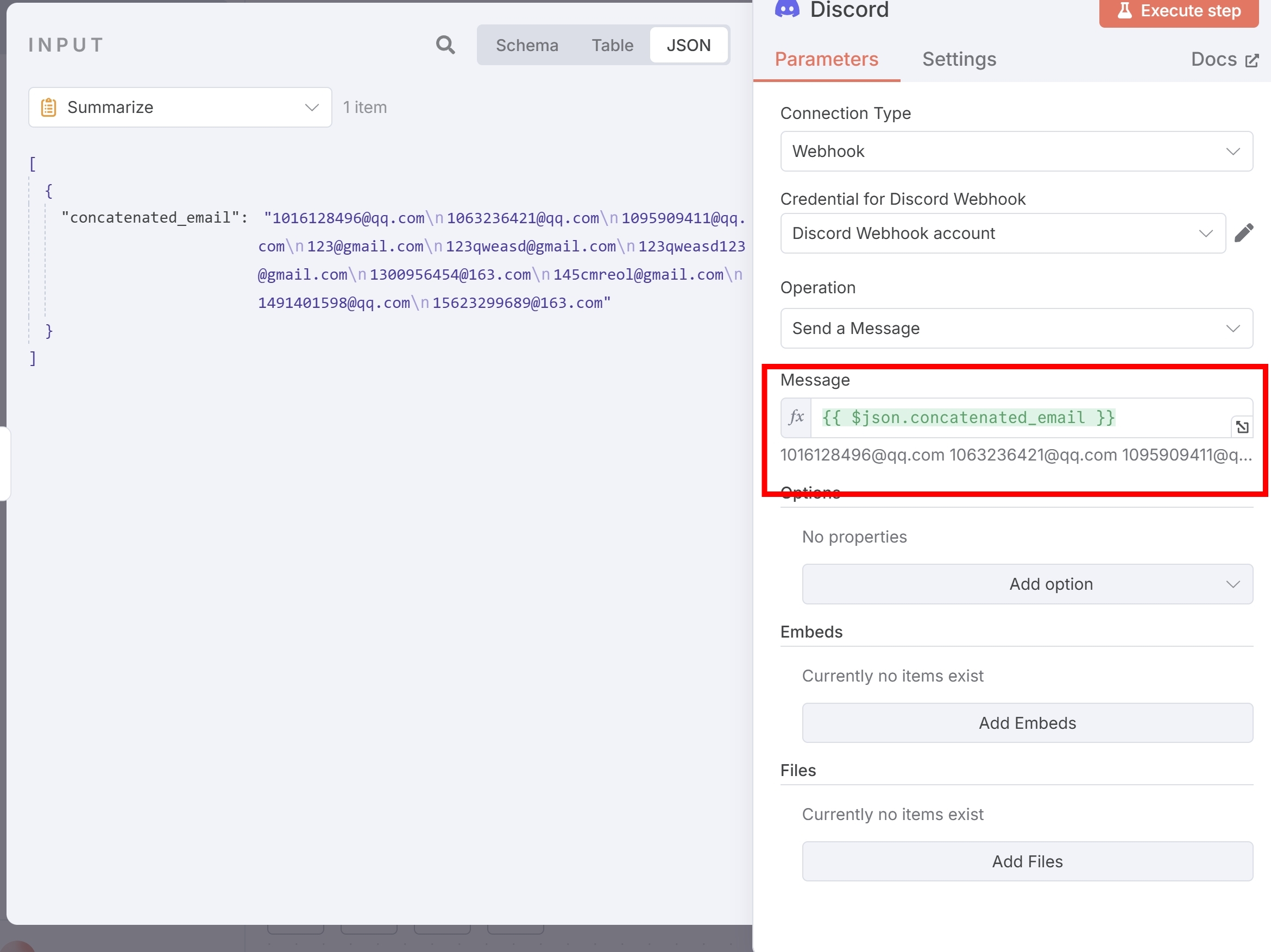Image resolution: width=1271 pixels, height=952 pixels.
Task: Click the external link icon beside Docs
Action: point(1251,60)
